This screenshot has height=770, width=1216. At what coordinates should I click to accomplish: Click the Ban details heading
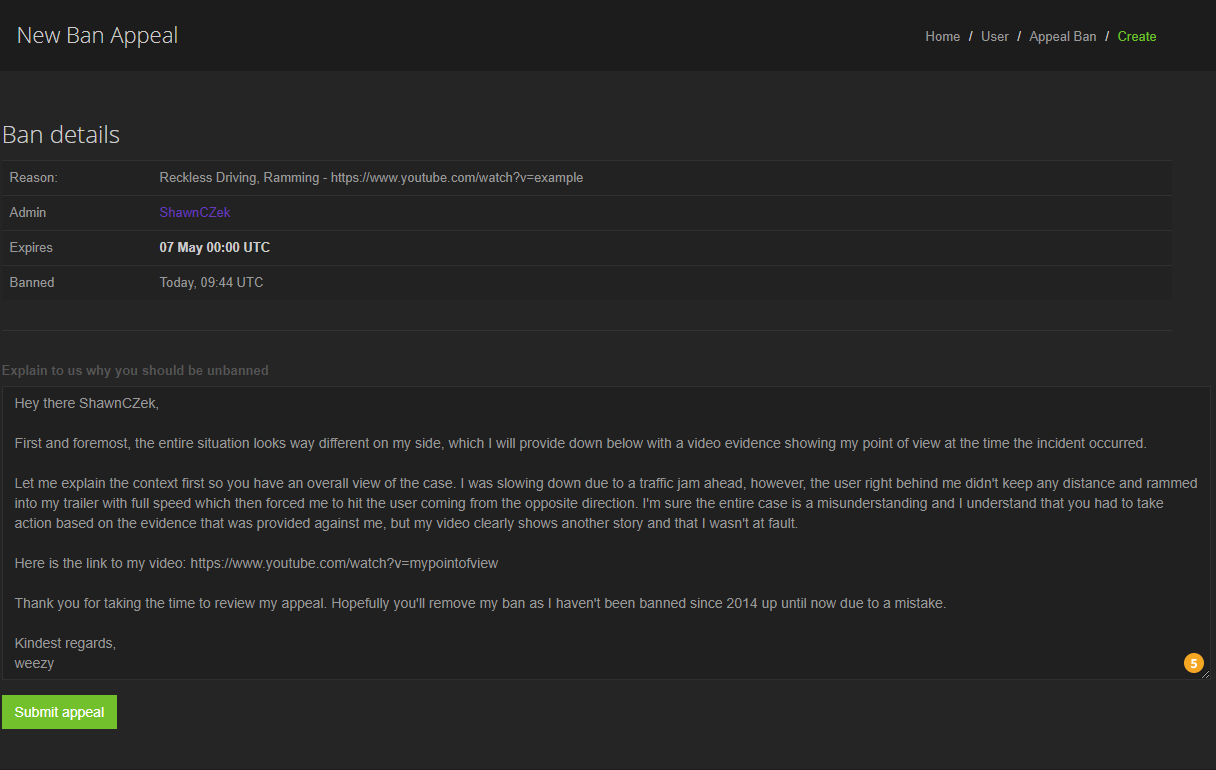click(x=61, y=135)
